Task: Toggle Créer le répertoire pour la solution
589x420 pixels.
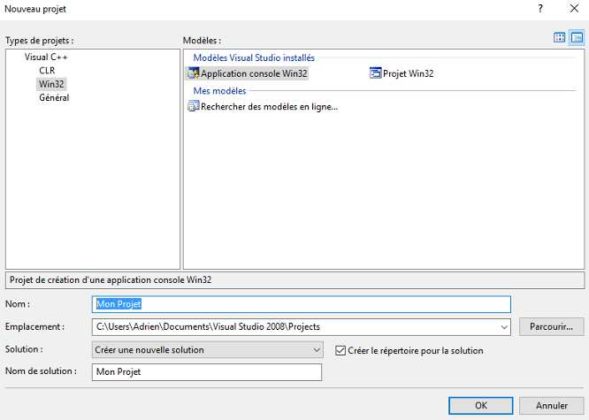Action: [x=340, y=351]
